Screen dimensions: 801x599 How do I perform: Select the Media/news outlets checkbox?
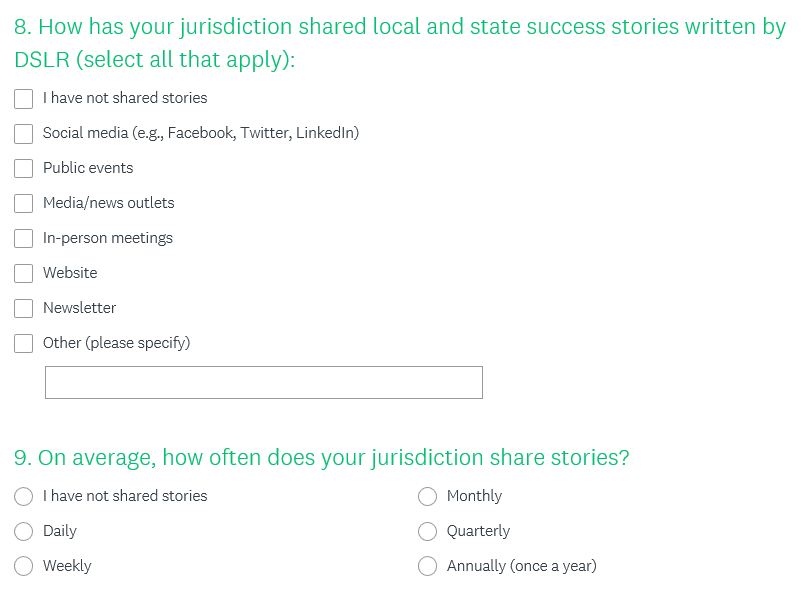[x=24, y=204]
